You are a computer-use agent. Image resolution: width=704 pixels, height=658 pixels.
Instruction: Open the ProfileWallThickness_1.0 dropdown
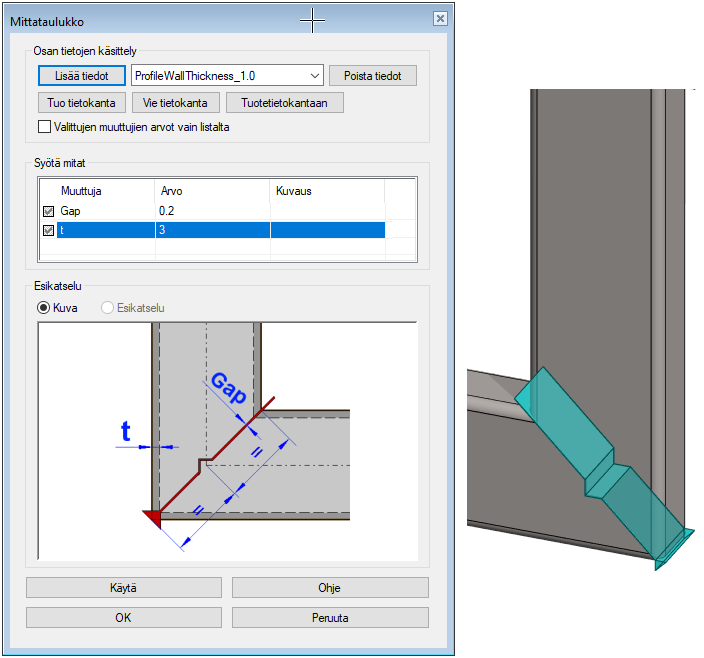(x=314, y=76)
